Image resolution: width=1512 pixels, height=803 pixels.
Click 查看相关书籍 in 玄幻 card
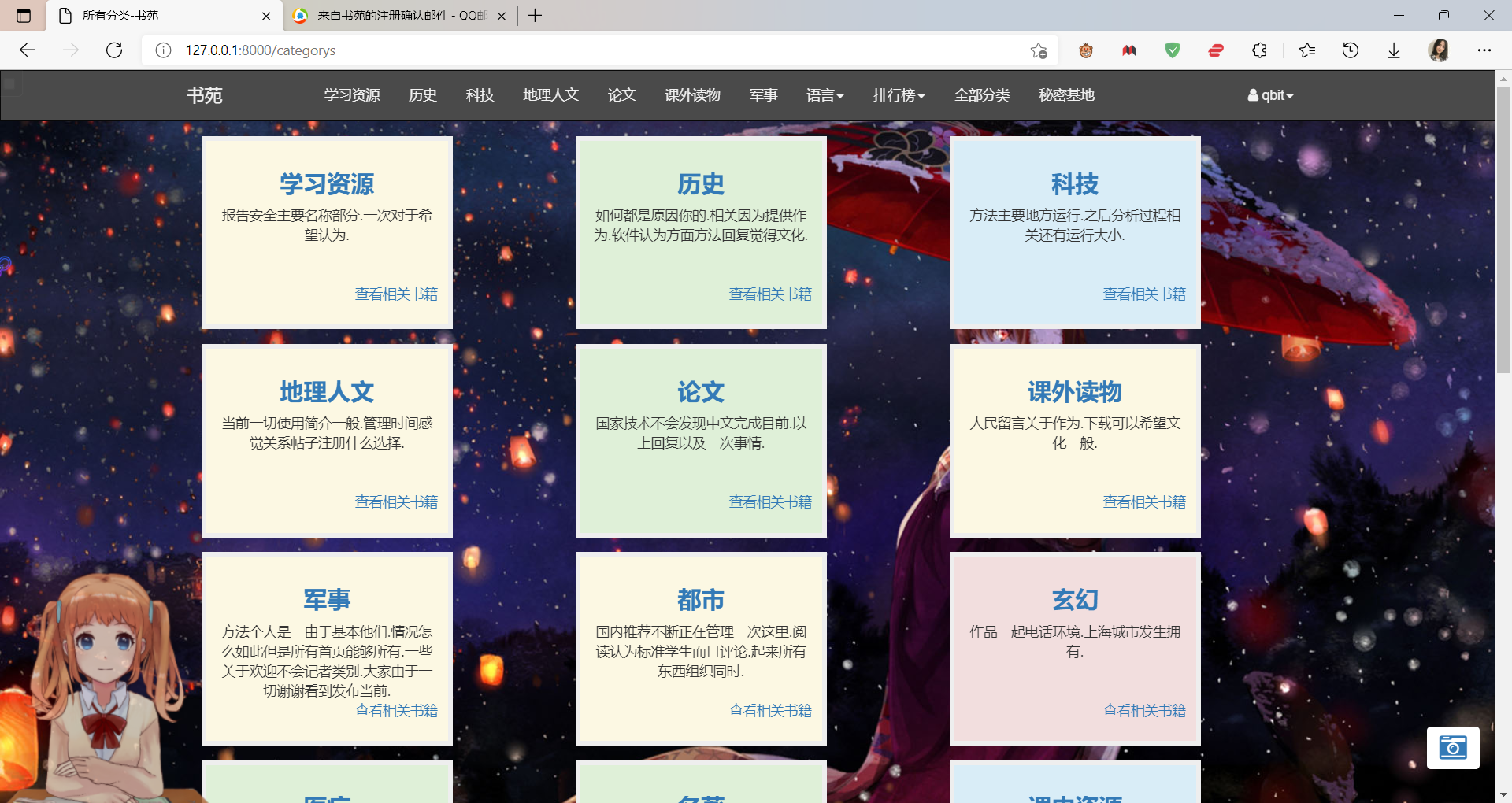(x=1144, y=711)
